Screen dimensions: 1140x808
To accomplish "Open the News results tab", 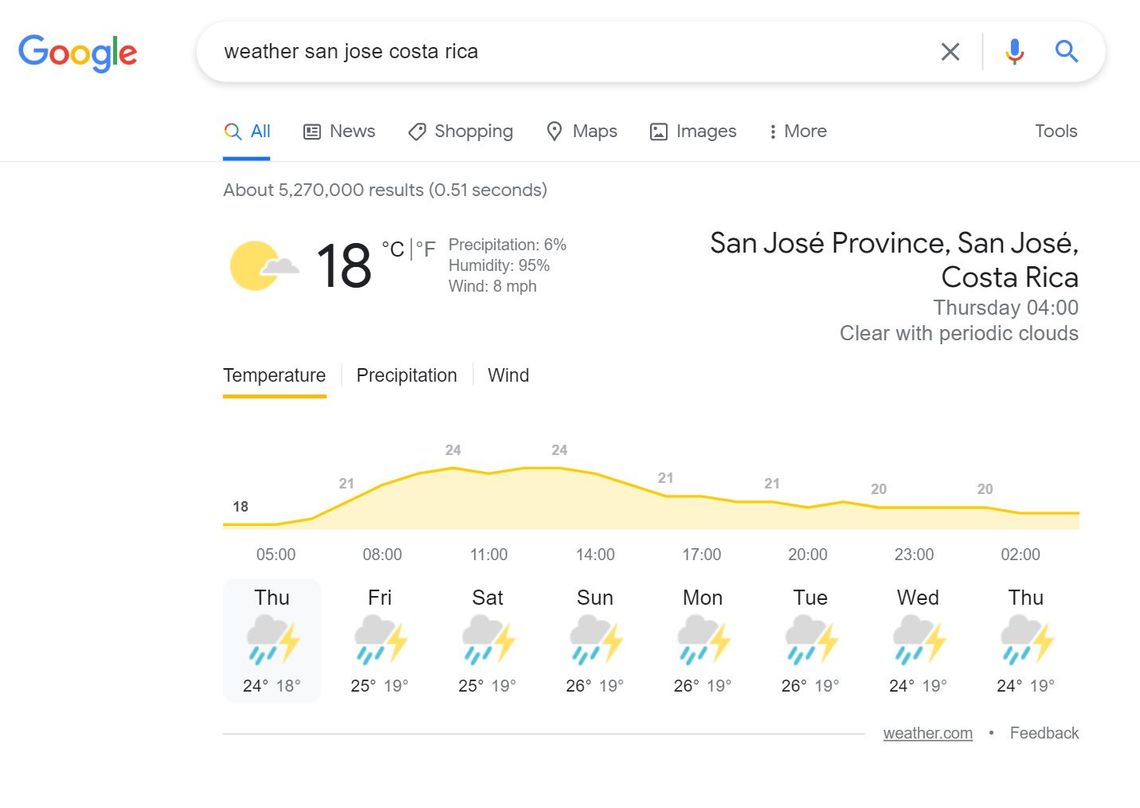I will point(339,132).
